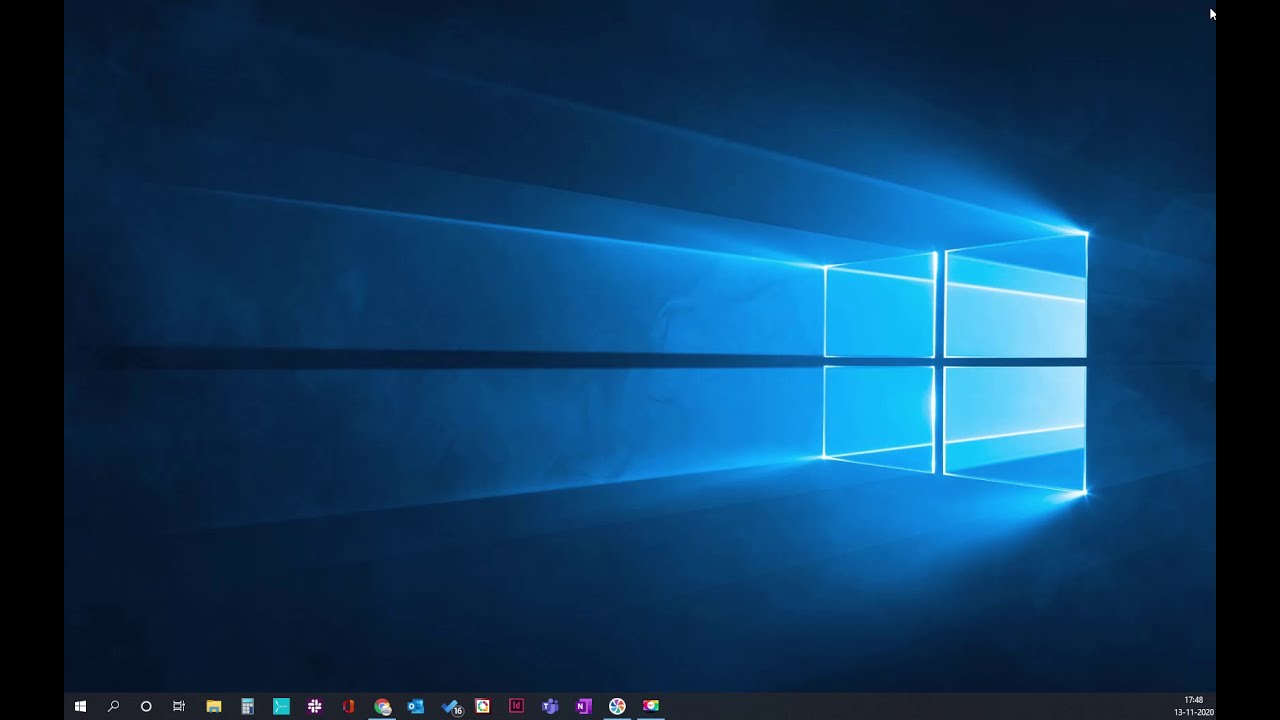Launch the Calculator app

[x=247, y=706]
